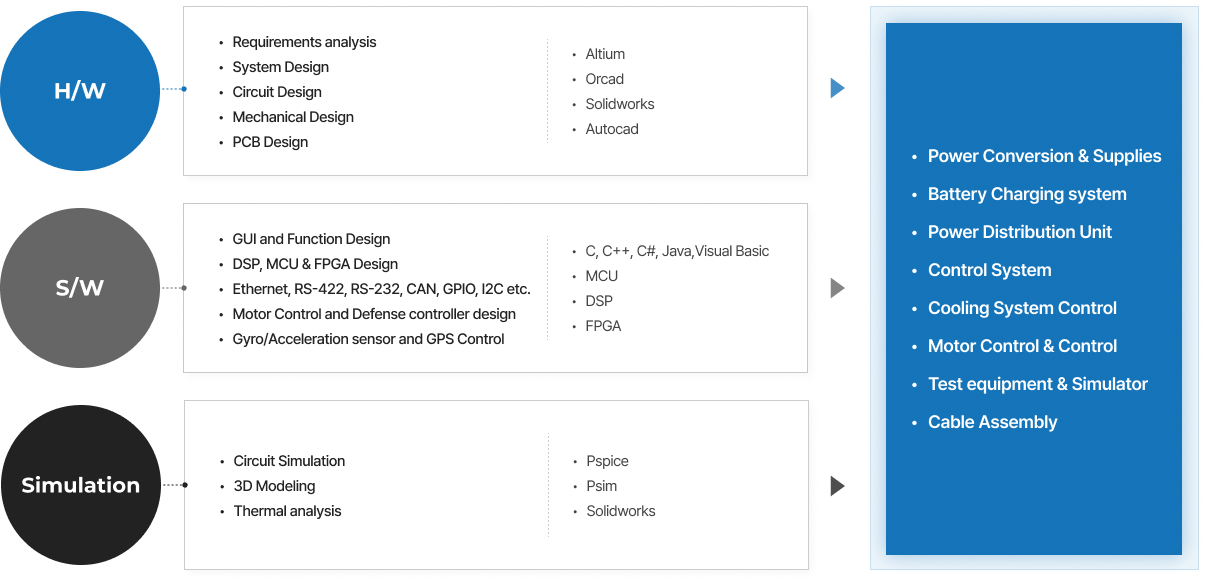Click Requirements analysis in H/W list
This screenshot has height=582, width=1205.
(x=304, y=42)
